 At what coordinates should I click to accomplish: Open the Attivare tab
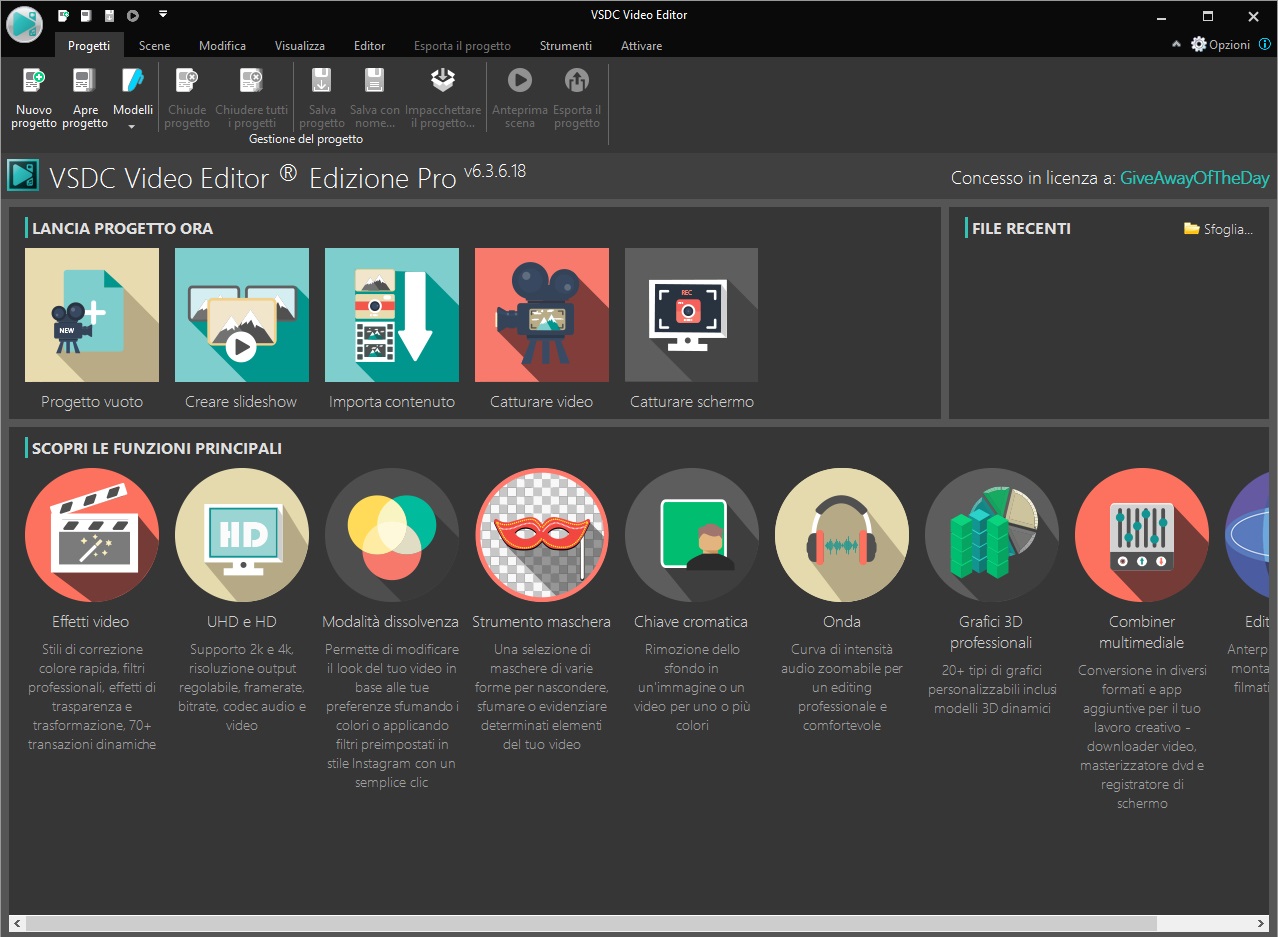tap(641, 45)
